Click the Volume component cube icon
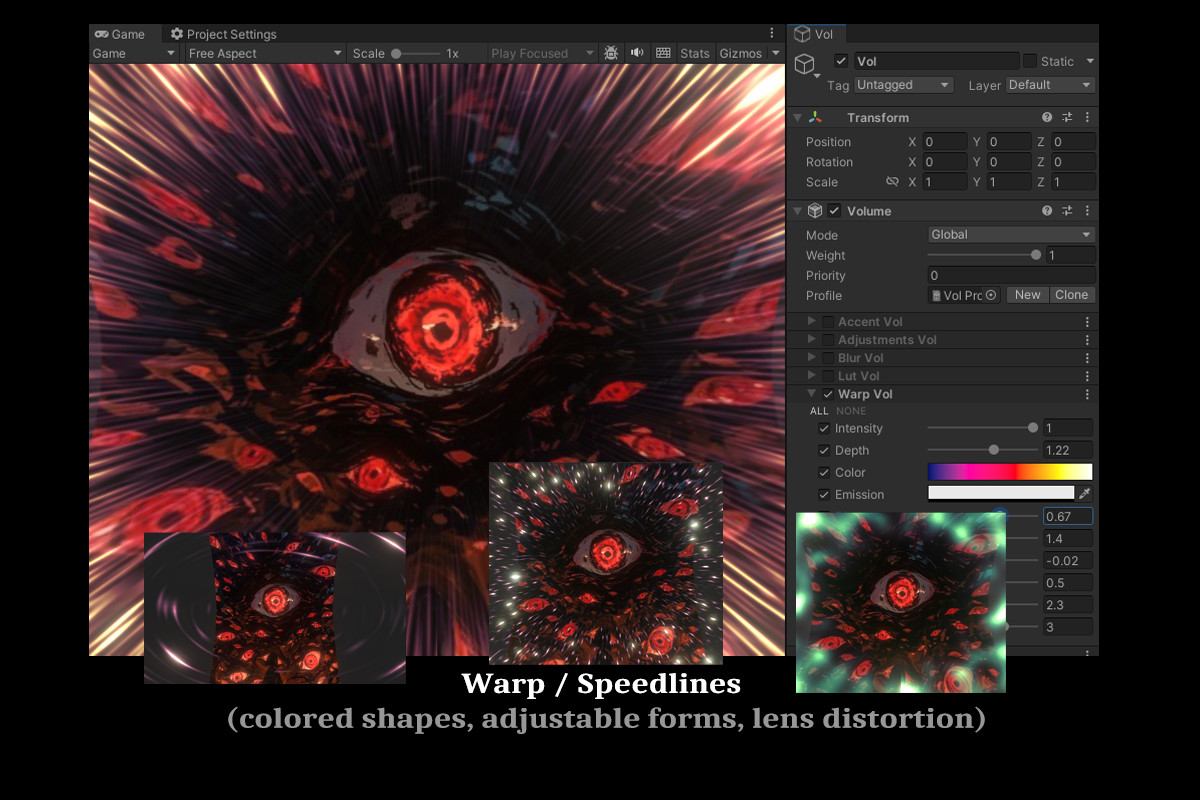1200x800 pixels. (813, 211)
